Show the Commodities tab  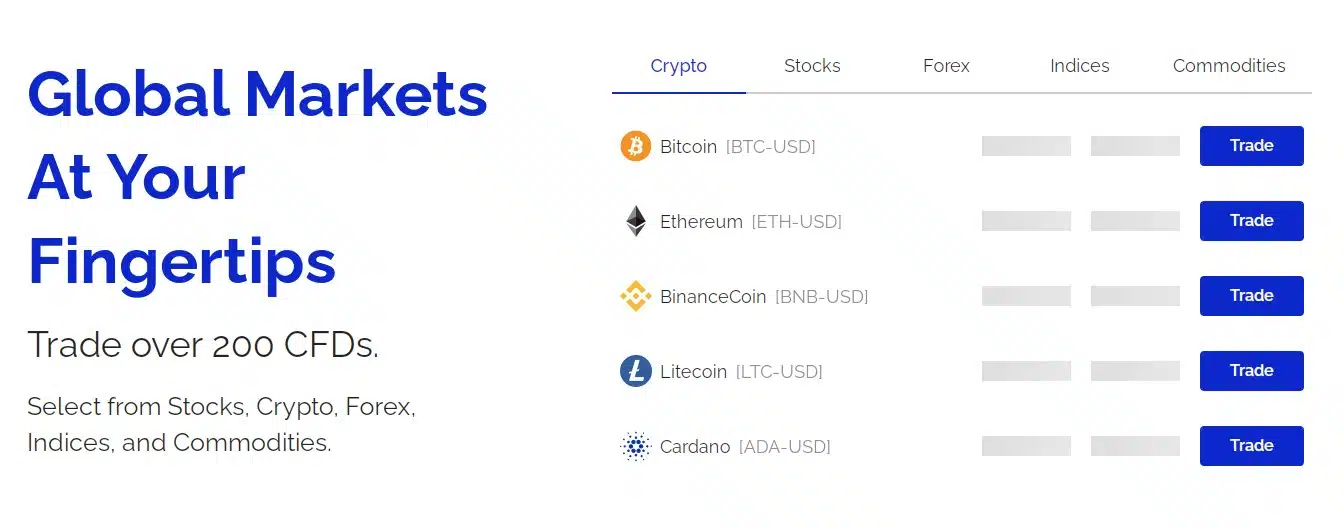tap(1229, 66)
